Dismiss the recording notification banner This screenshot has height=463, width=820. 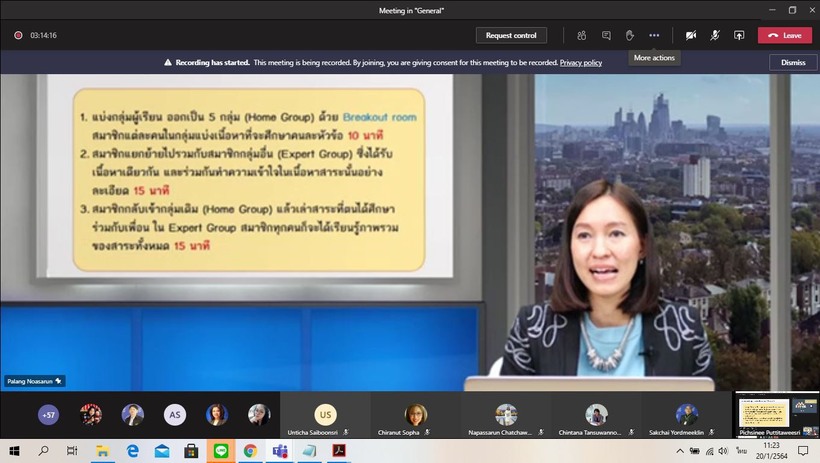point(793,62)
